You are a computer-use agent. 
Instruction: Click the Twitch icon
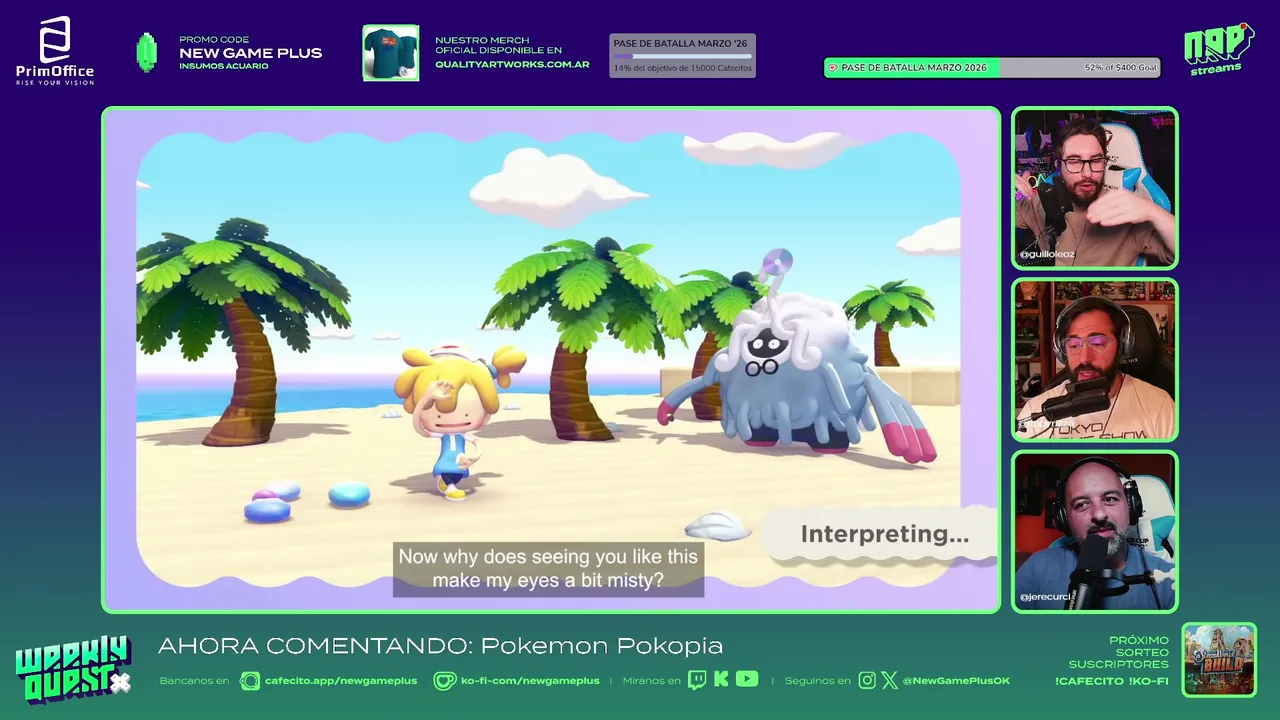click(x=696, y=680)
